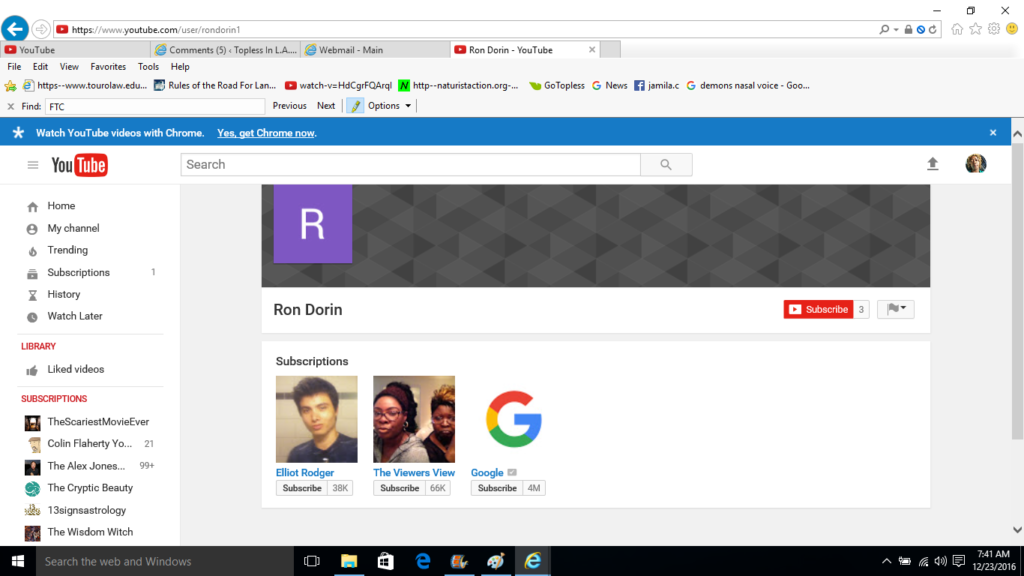Open the File menu
Image resolution: width=1024 pixels, height=576 pixels.
14,67
